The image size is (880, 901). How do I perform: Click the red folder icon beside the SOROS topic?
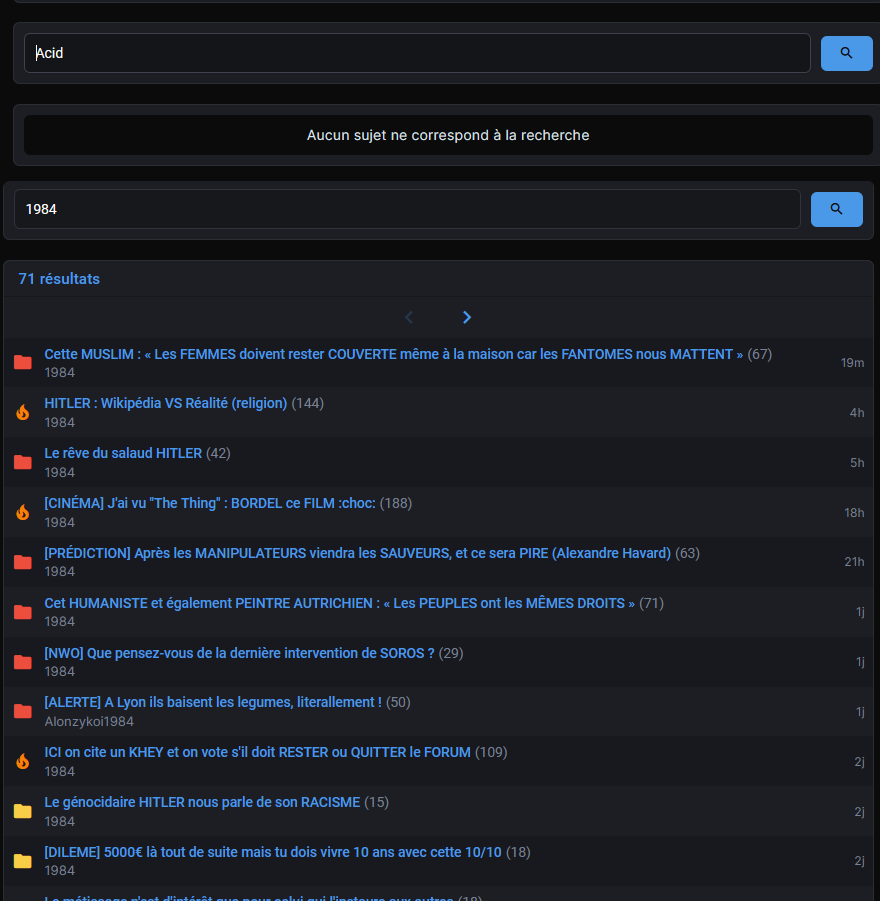click(22, 662)
